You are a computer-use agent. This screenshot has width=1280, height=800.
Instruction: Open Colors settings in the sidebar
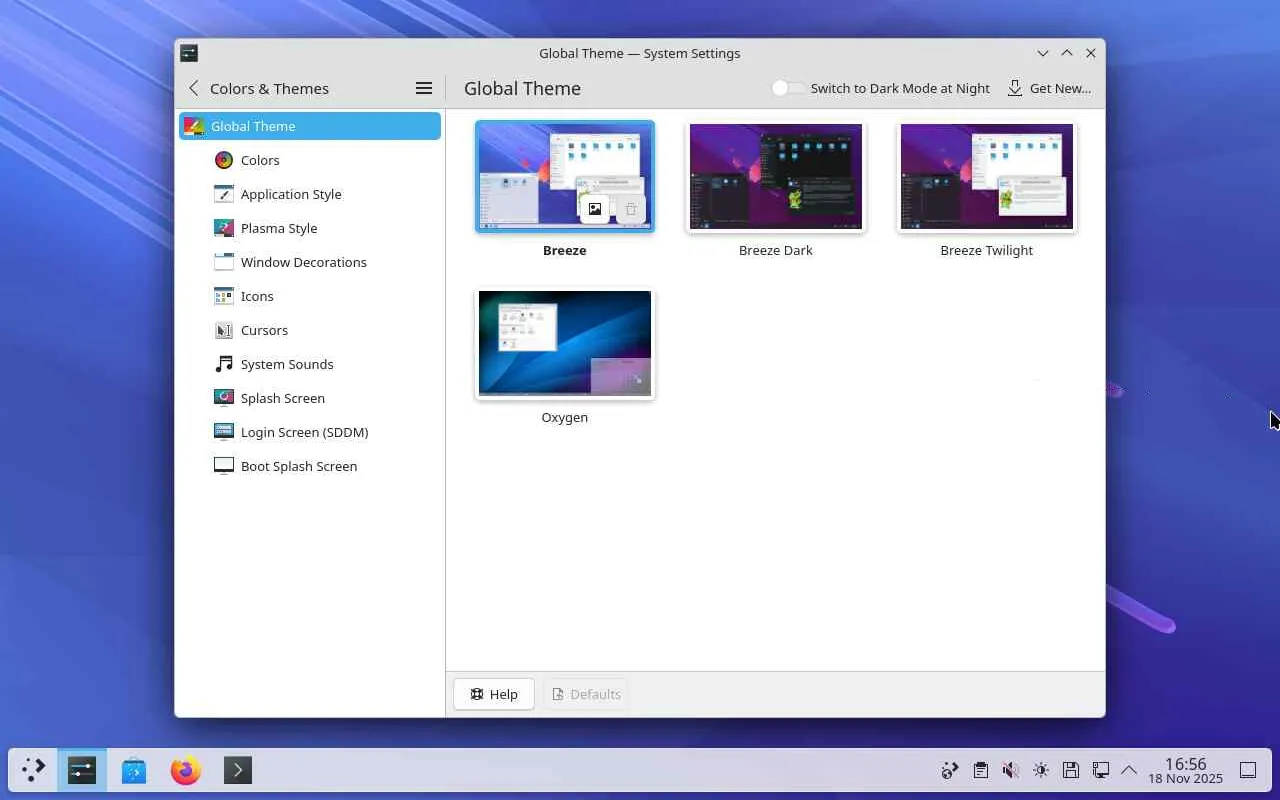pos(310,160)
